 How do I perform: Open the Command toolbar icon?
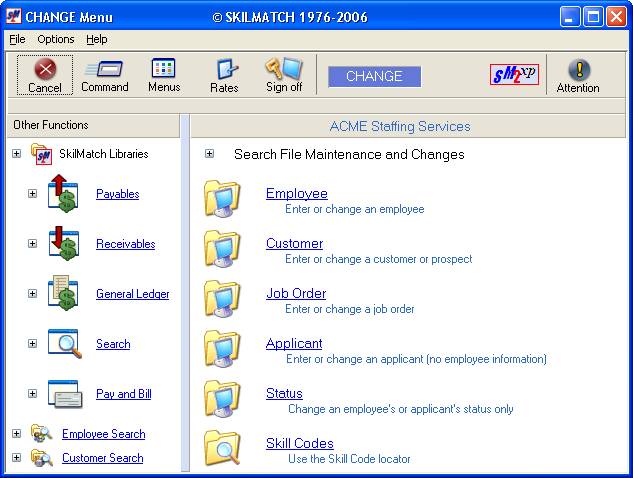(104, 69)
